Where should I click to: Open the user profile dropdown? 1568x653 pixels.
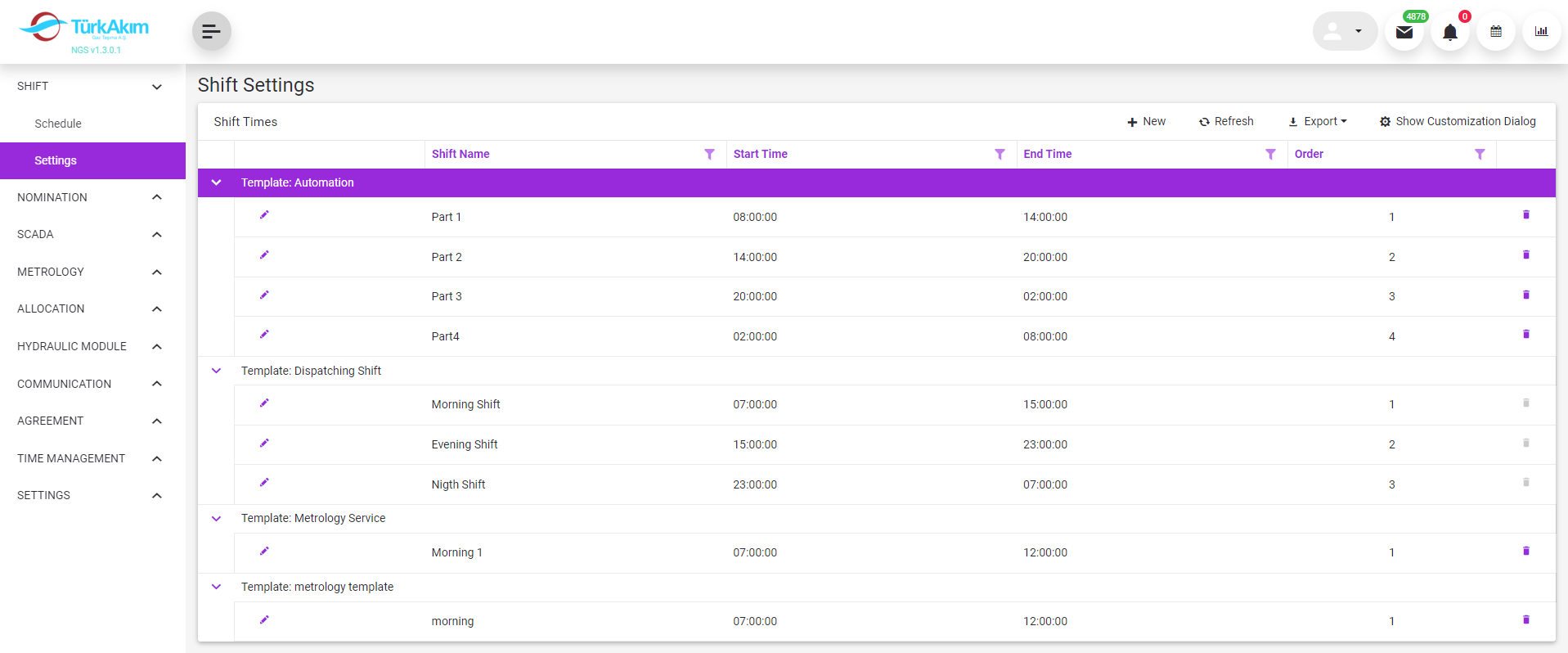click(x=1345, y=32)
